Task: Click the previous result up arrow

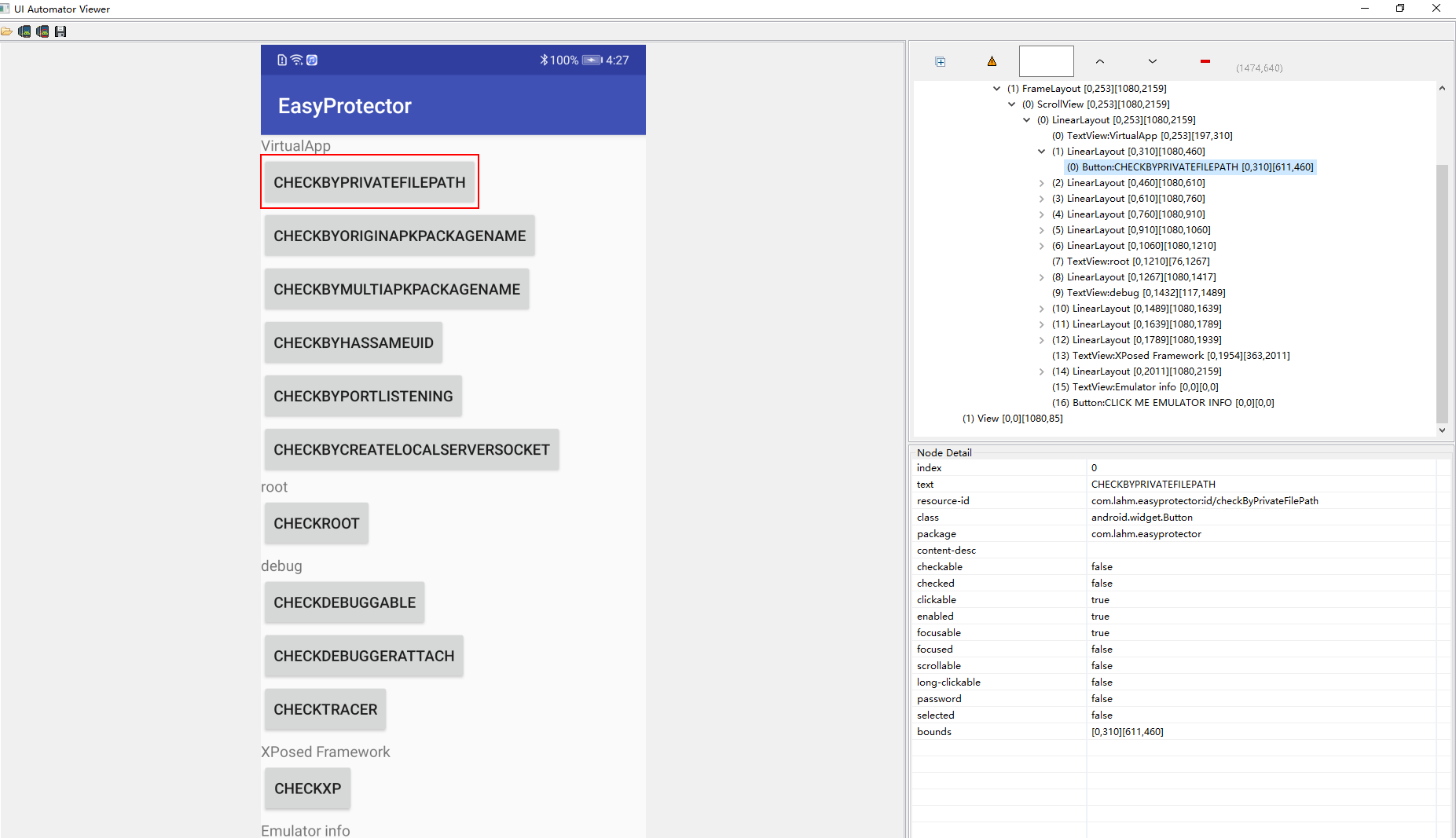Action: (x=1100, y=61)
